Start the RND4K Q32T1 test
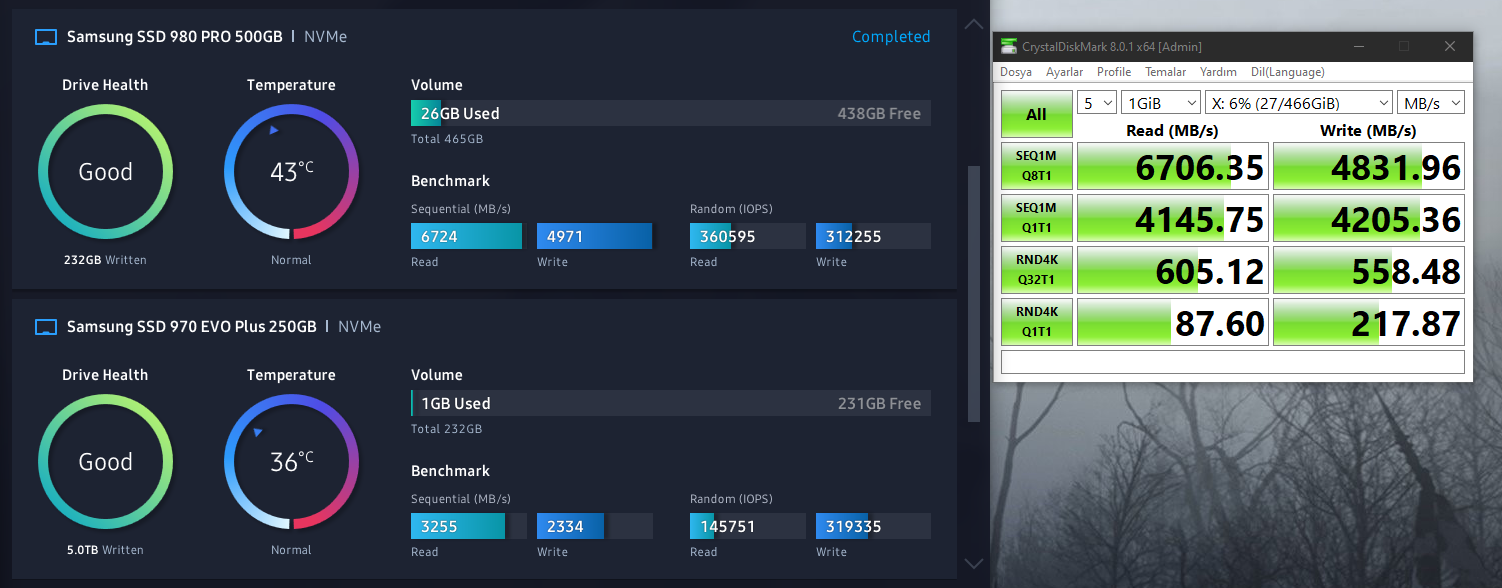The image size is (1502, 588). 1036,270
